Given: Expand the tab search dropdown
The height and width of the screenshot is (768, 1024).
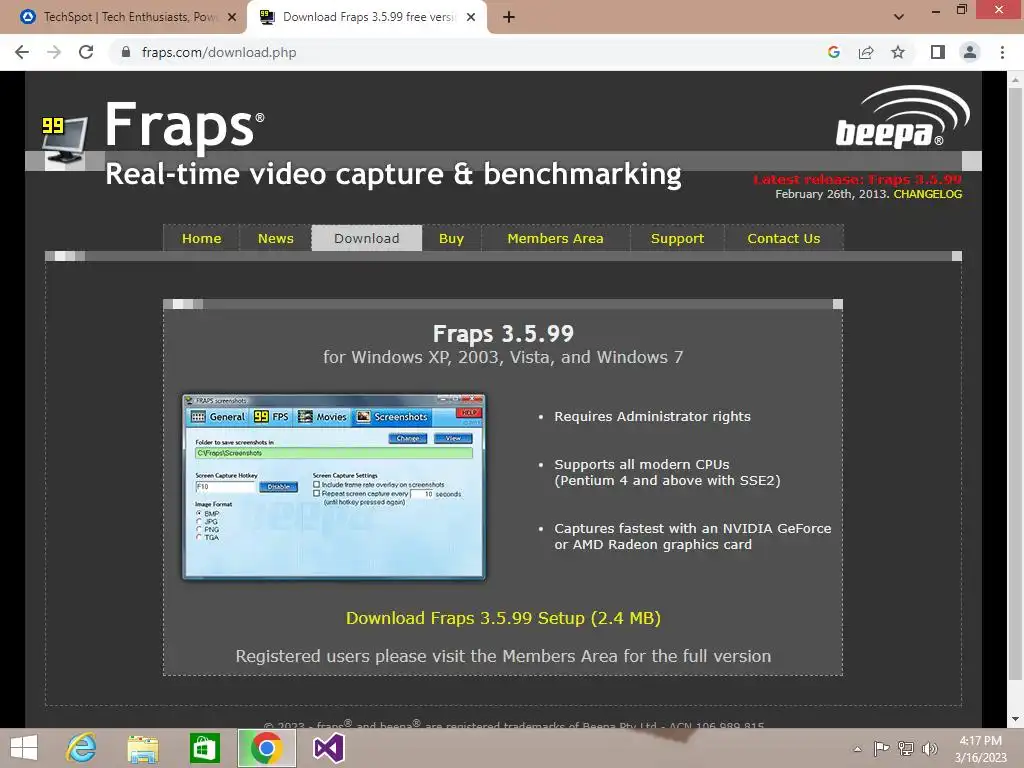Looking at the screenshot, I should click(x=899, y=17).
